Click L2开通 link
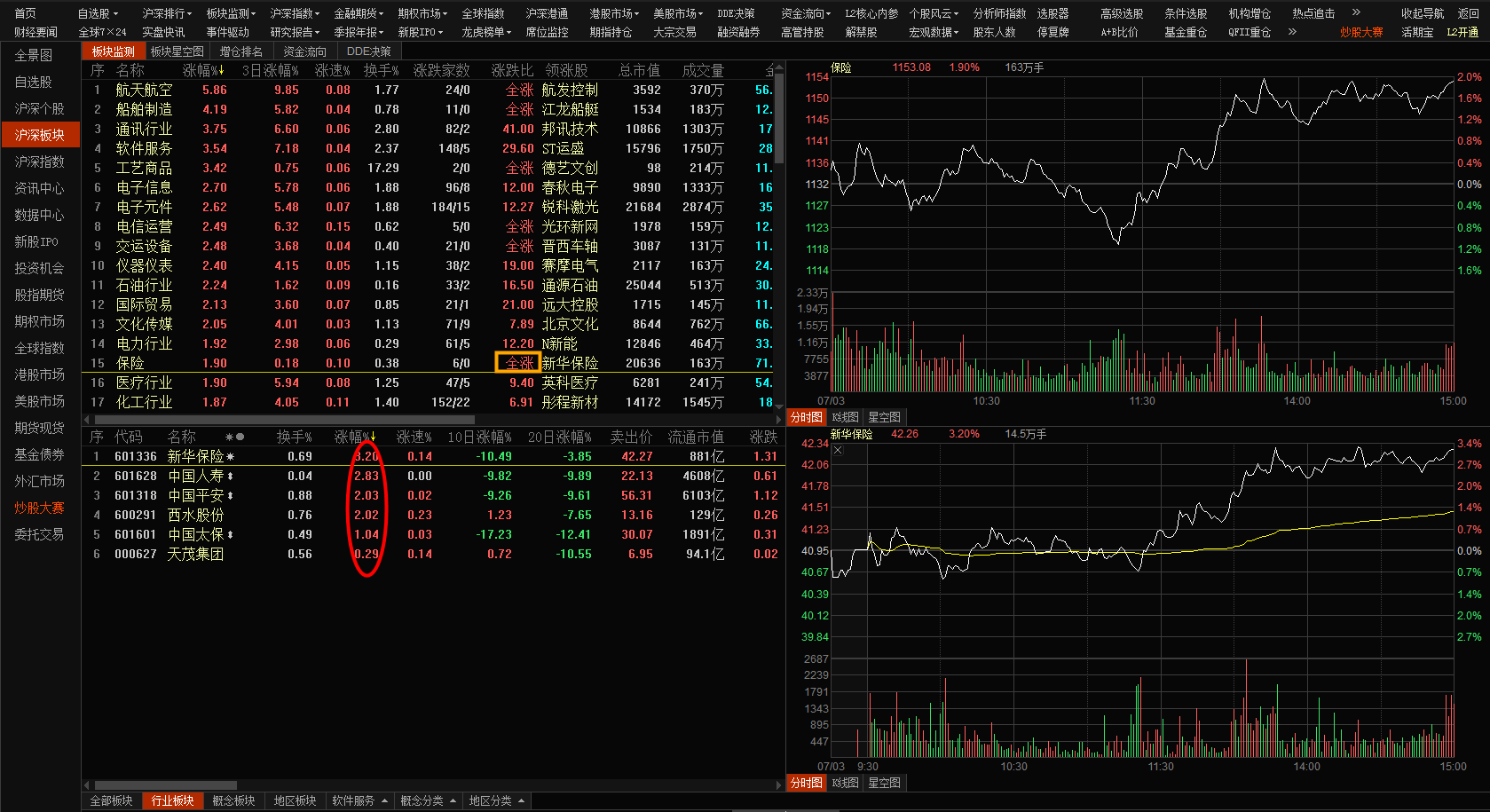This screenshot has width=1490, height=812. point(1462,32)
